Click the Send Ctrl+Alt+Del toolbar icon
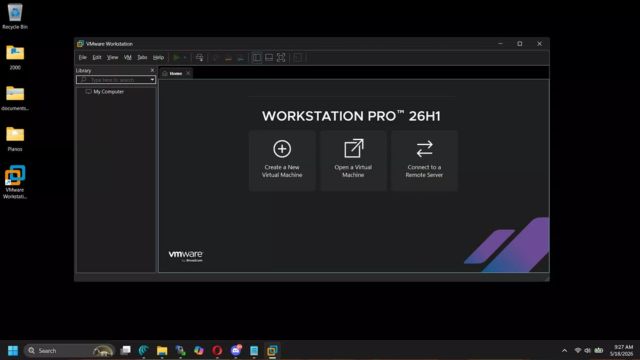 tap(200, 58)
